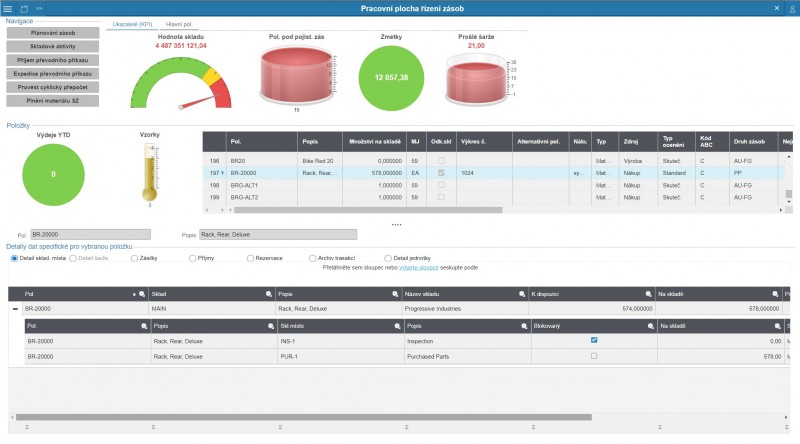Viewport: 800px width, 444px height.
Task: Toggle Blokovaný checkbox for INS-1 Inspection row
Action: [x=594, y=340]
